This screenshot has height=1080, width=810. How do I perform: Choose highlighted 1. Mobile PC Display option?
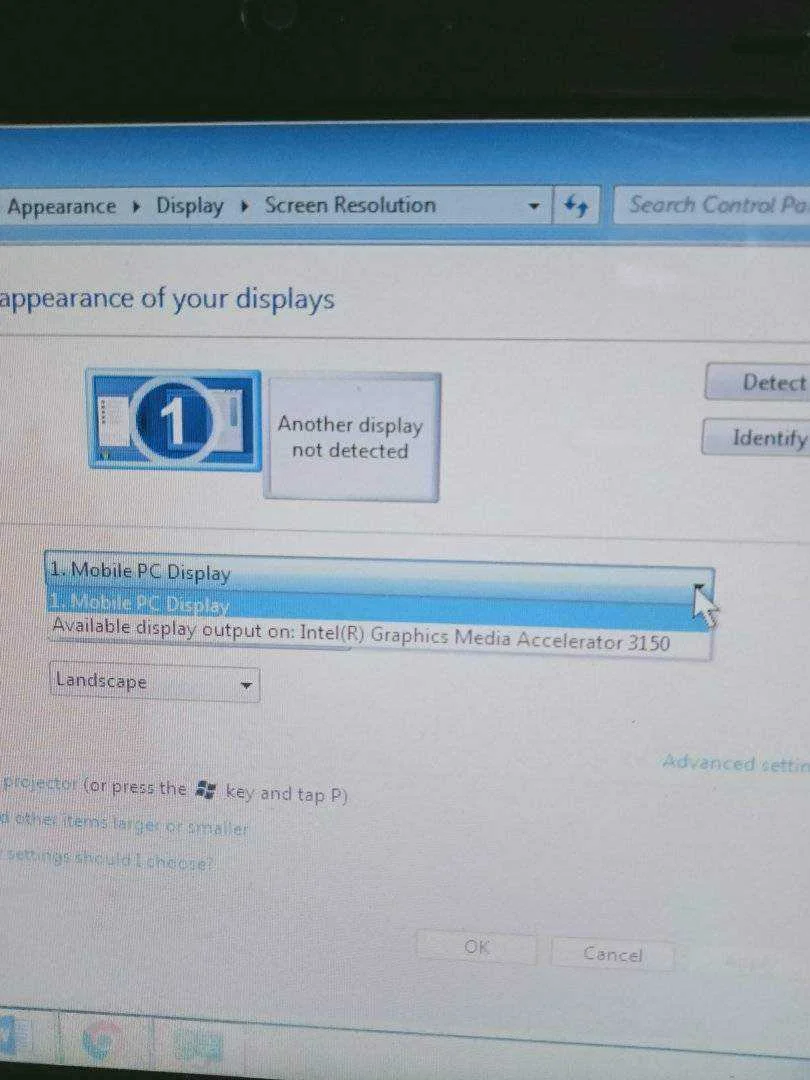point(379,608)
